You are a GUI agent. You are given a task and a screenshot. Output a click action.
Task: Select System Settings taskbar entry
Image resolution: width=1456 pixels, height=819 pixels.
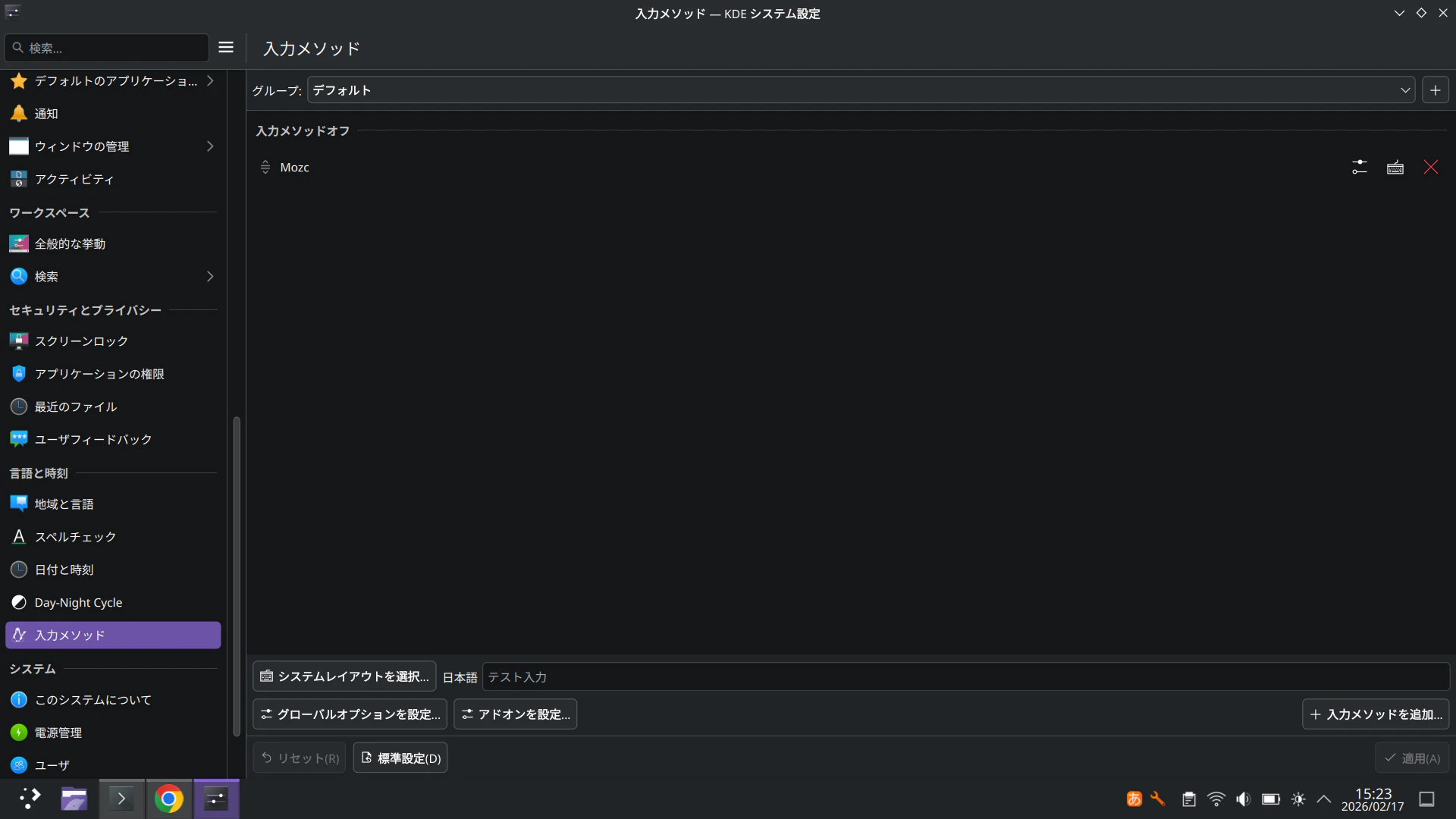tap(216, 799)
